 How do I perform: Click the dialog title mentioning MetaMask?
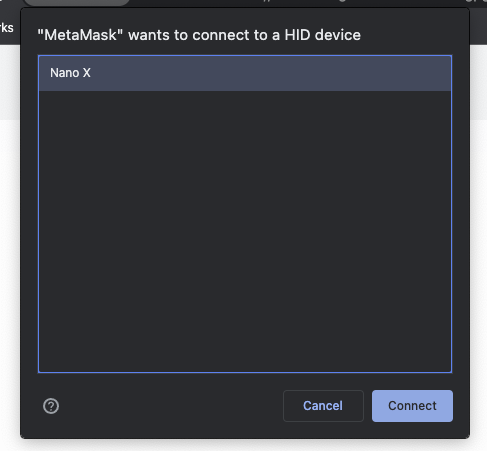click(199, 35)
